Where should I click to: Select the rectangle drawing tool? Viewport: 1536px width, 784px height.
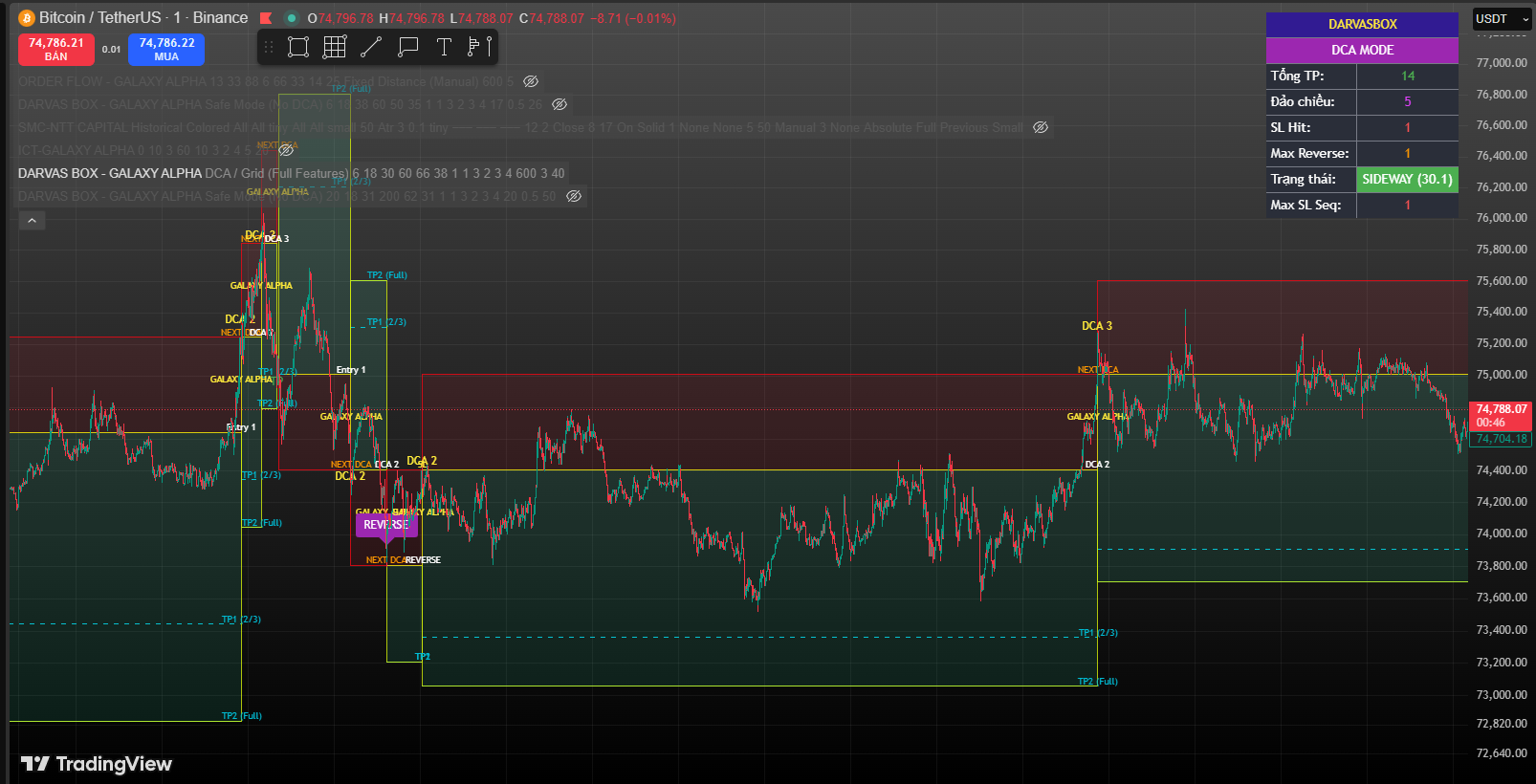[298, 47]
